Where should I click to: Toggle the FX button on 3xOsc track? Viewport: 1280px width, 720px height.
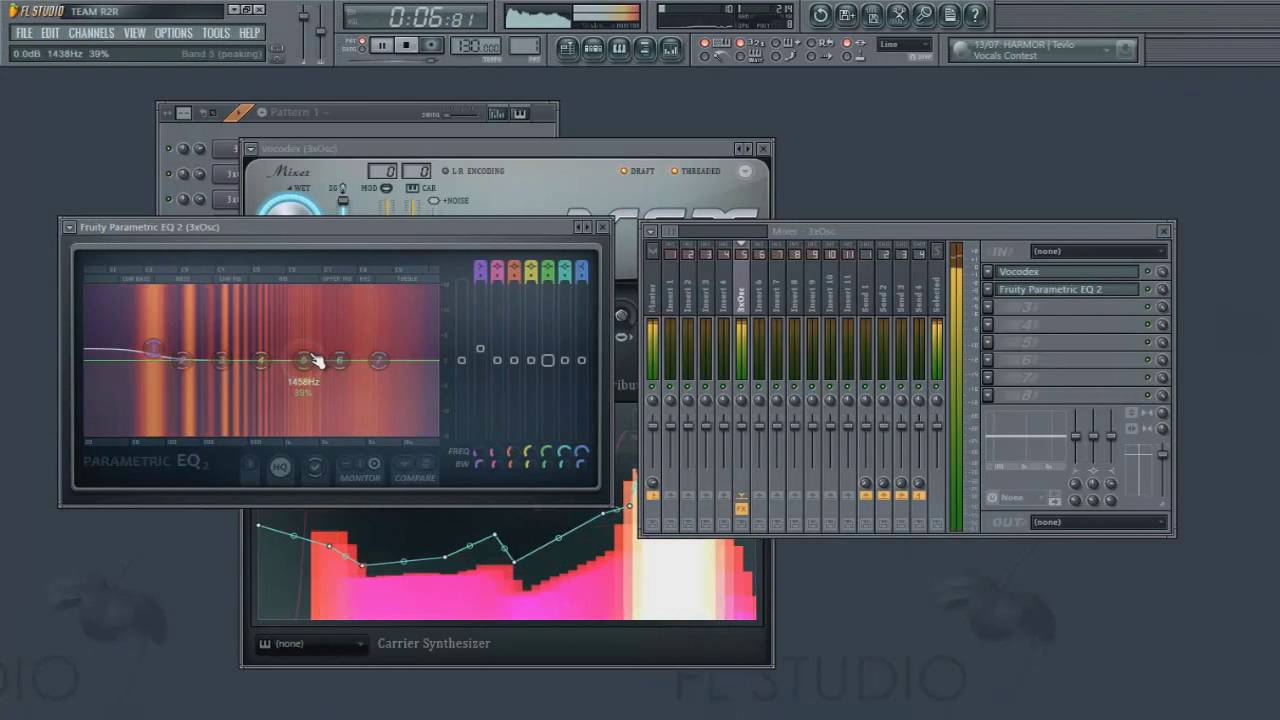pyautogui.click(x=741, y=509)
